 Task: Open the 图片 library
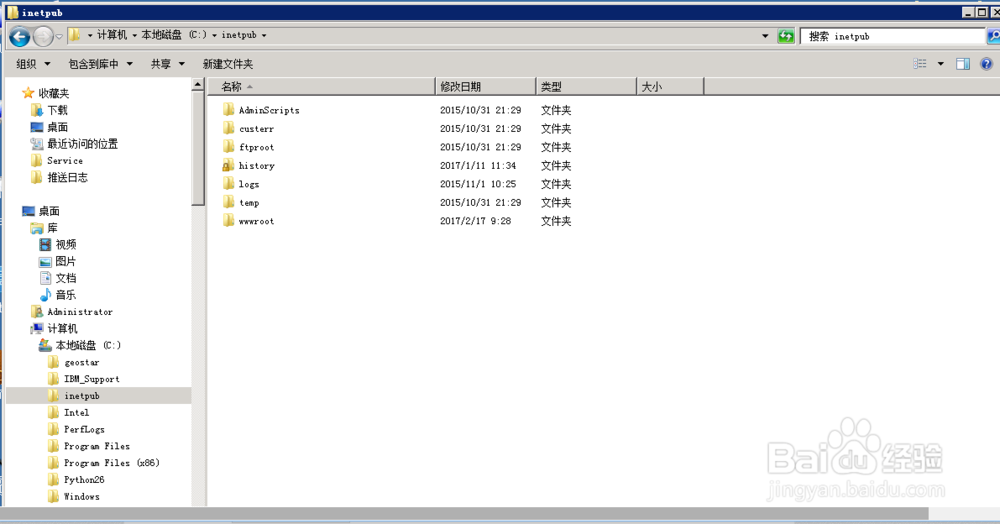point(58,261)
